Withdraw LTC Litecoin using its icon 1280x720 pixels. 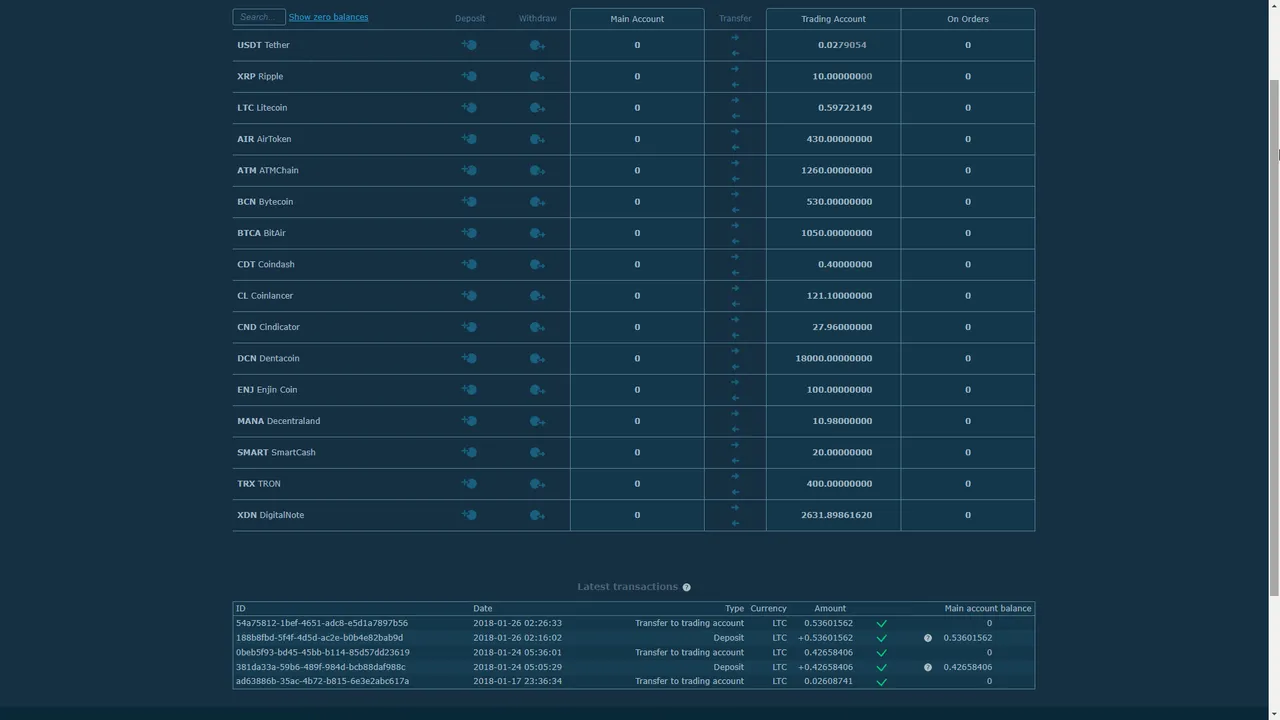[537, 108]
